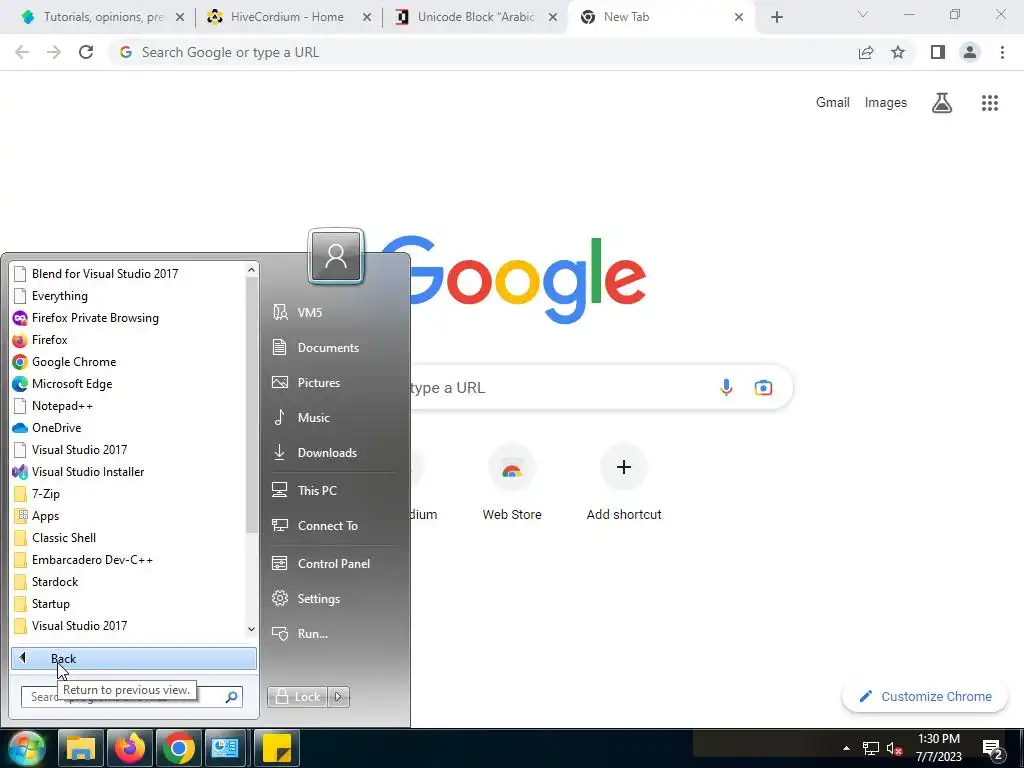1024x768 pixels.
Task: Search by image camera icon
Action: click(x=763, y=387)
